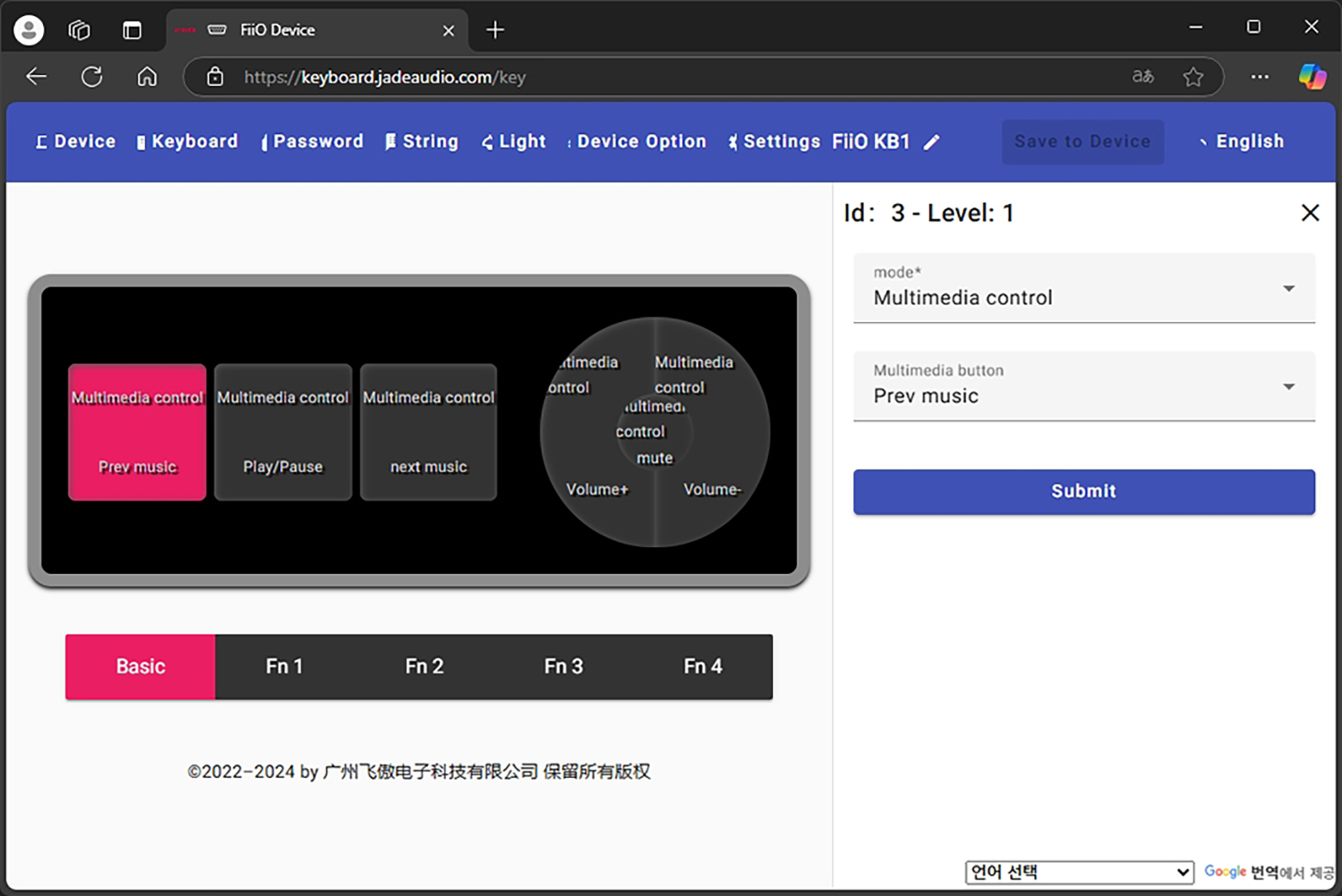Open the browser settings ellipsis menu
This screenshot has height=896, width=1342.
(x=1259, y=77)
